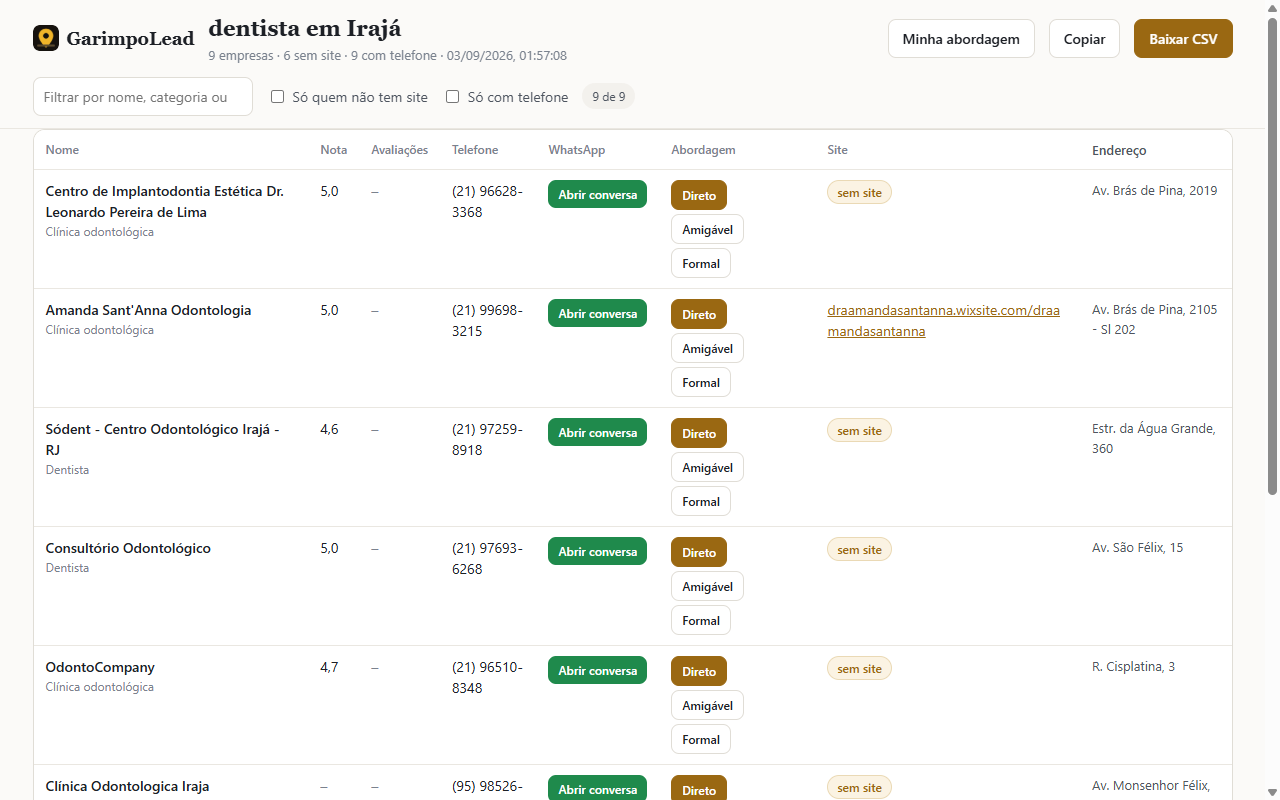
Task: Click phone number (21) 97259-8918
Action: pos(487,439)
